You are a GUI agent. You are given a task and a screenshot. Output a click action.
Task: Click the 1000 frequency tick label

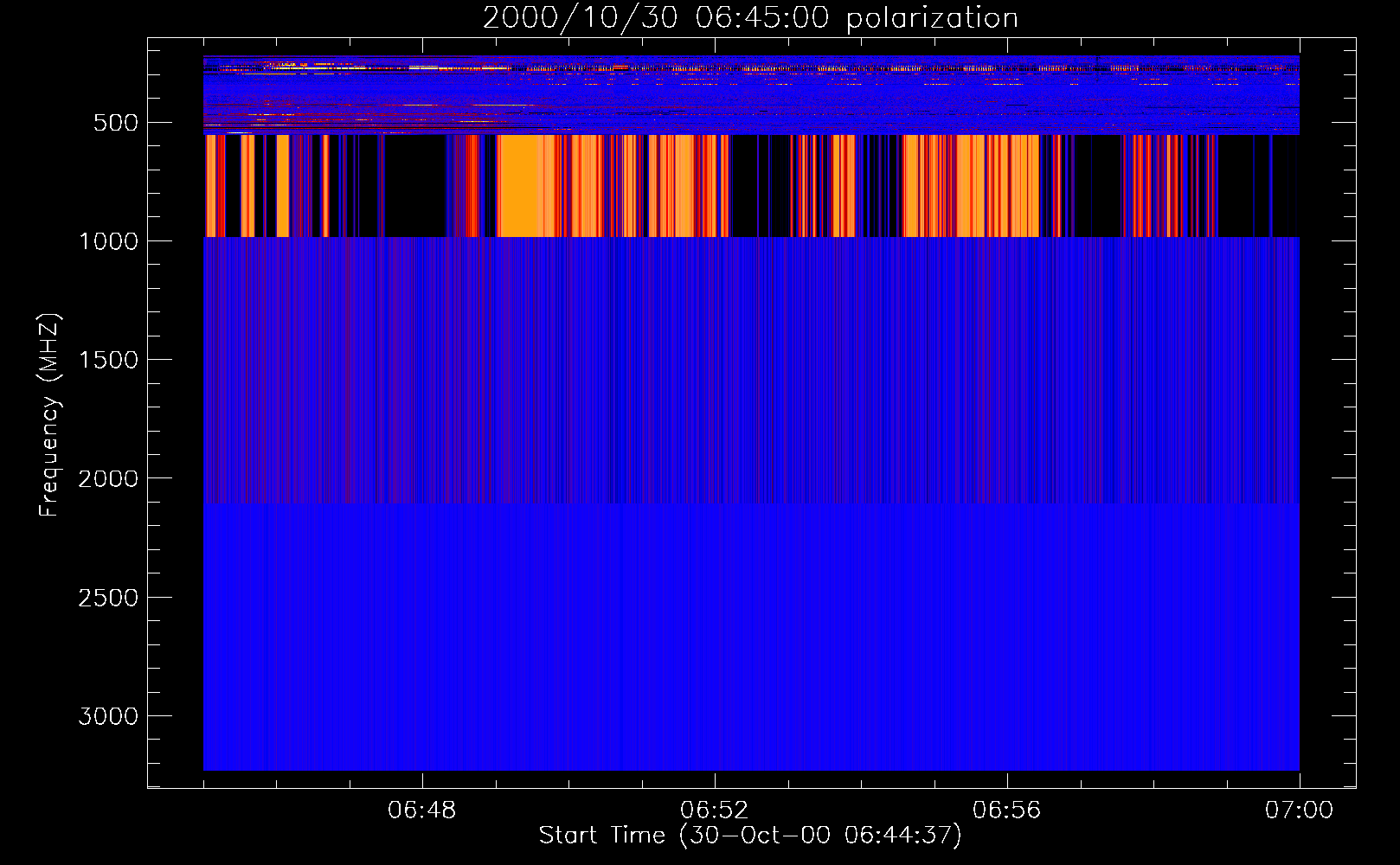(x=108, y=241)
